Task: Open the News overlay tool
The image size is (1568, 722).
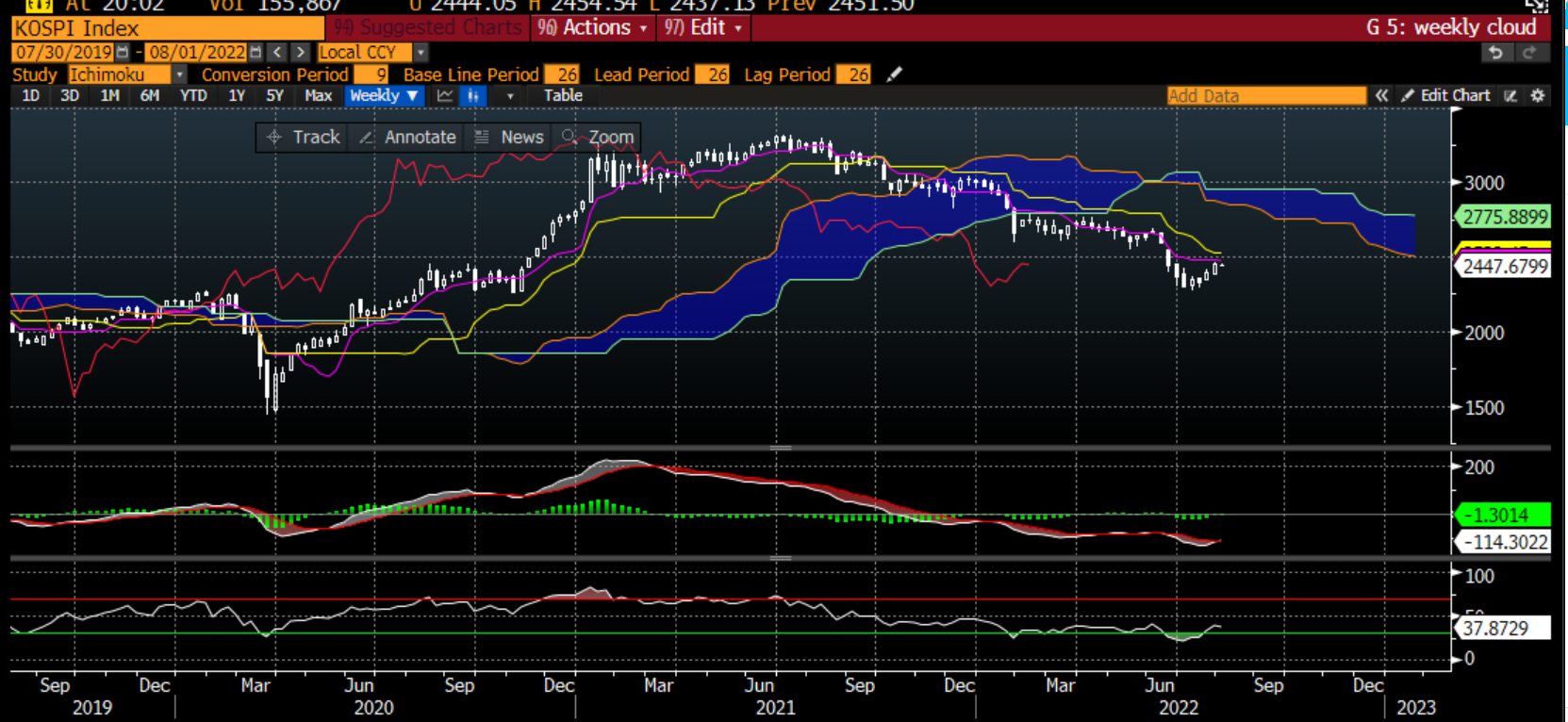Action: (x=509, y=137)
